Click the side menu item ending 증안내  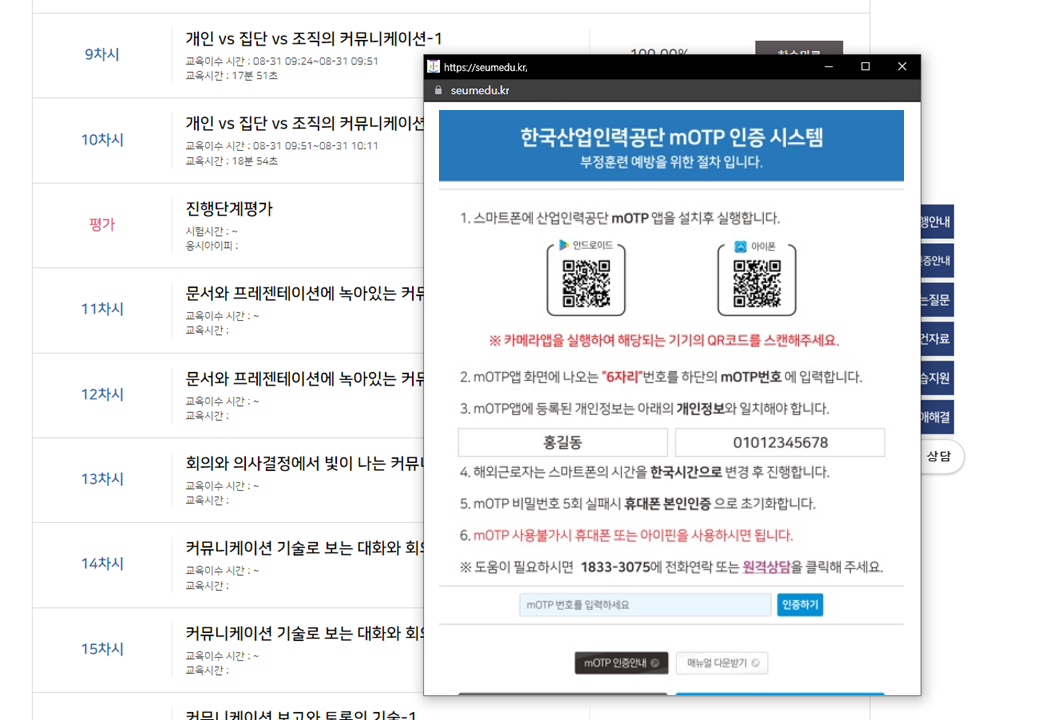(937, 261)
